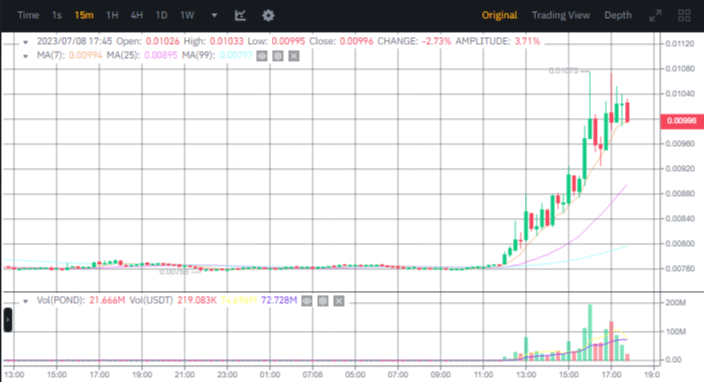
Task: Click the 11:00 time axis label
Action: pyautogui.click(x=483, y=374)
